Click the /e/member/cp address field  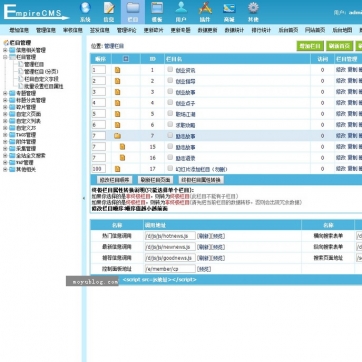(170, 269)
